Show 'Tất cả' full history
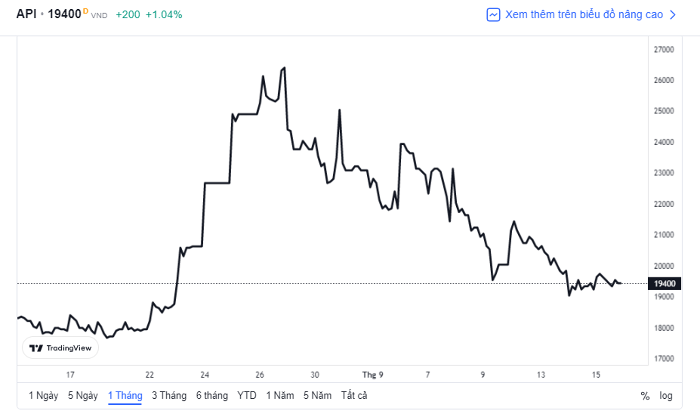This screenshot has height=417, width=700. [x=354, y=395]
